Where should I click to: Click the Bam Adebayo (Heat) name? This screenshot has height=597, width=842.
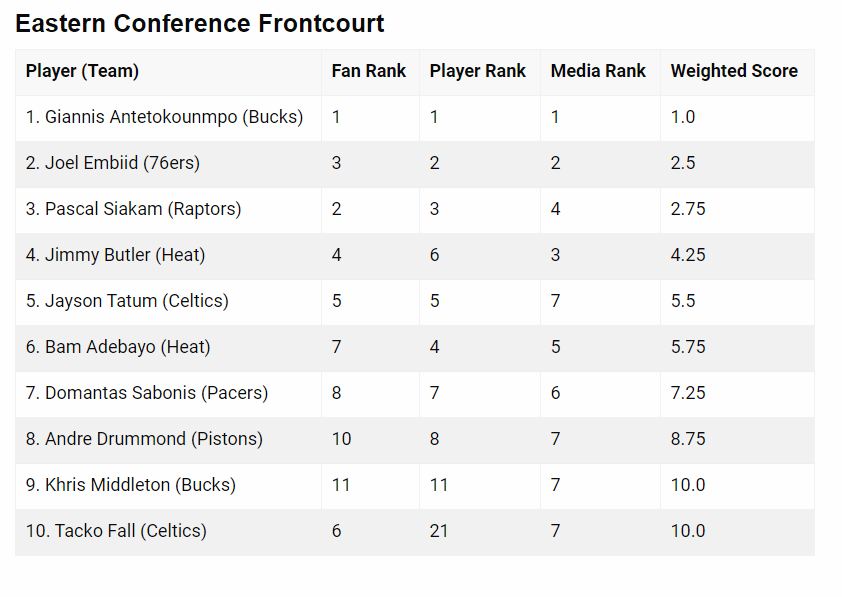click(118, 347)
